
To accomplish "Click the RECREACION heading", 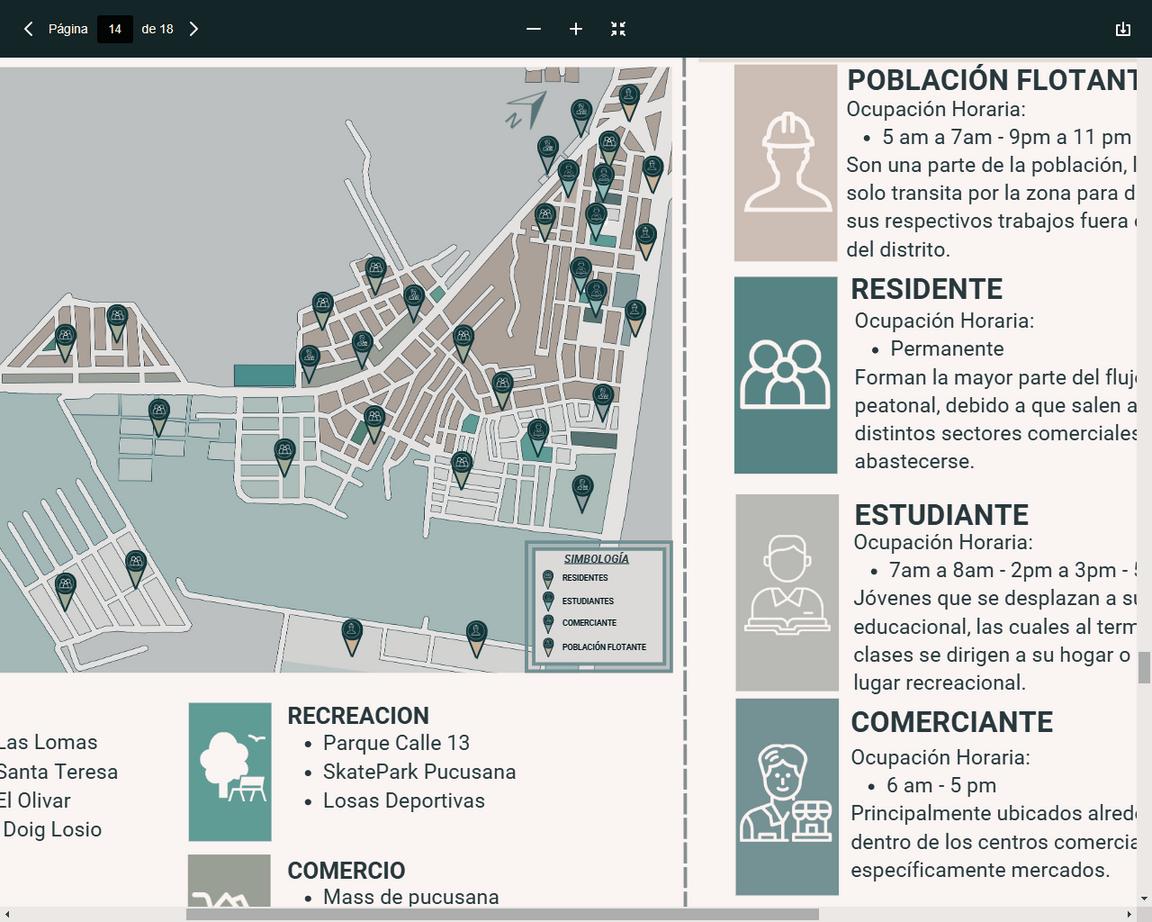I will click(358, 716).
